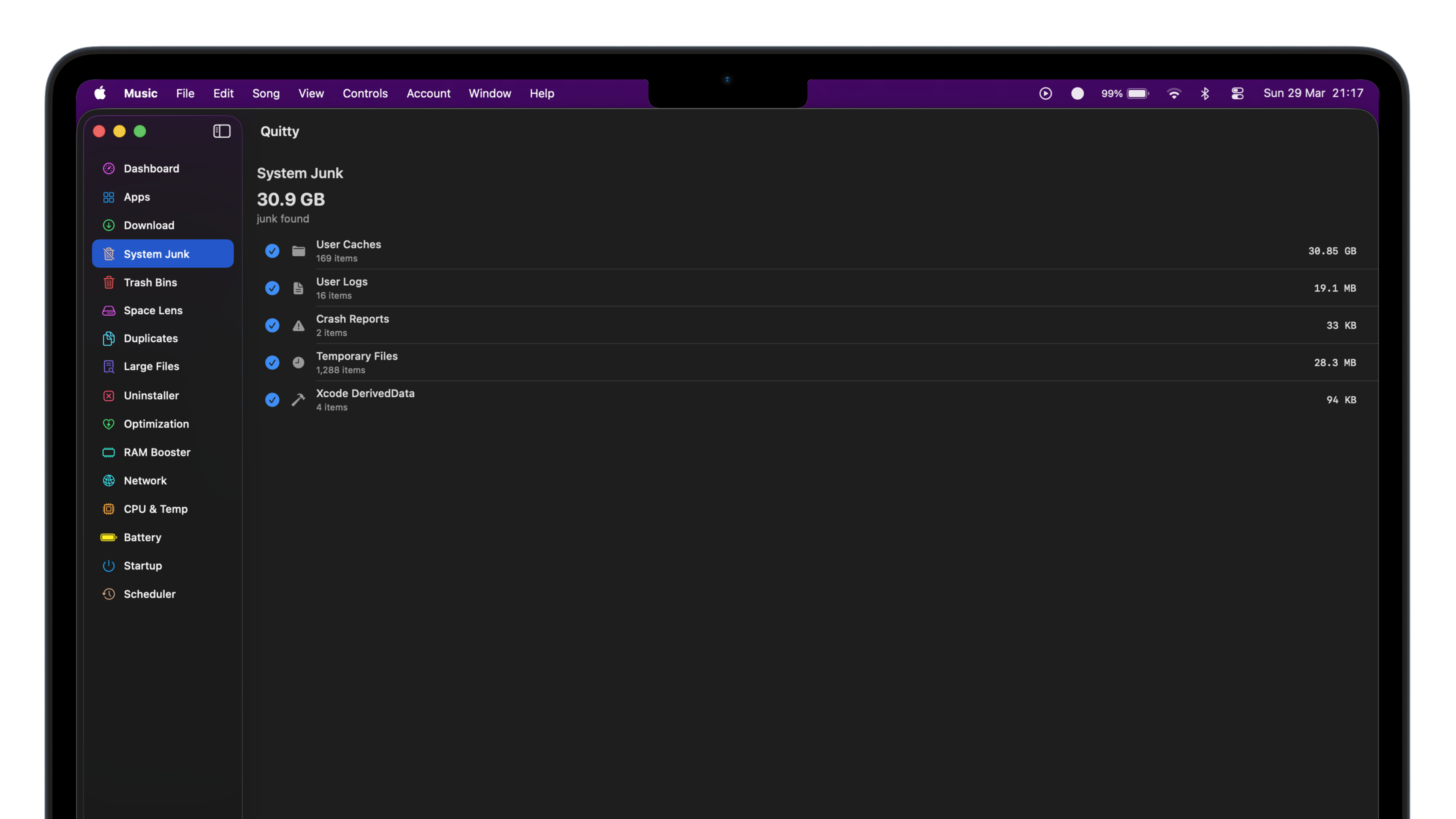Open the Duplicates finder

151,338
